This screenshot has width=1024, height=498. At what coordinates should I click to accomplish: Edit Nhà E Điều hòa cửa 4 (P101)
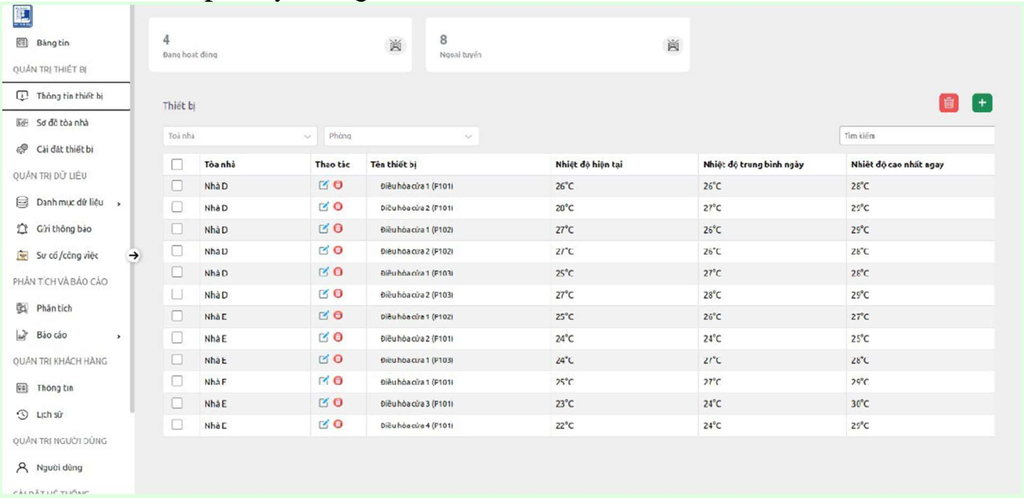point(323,424)
